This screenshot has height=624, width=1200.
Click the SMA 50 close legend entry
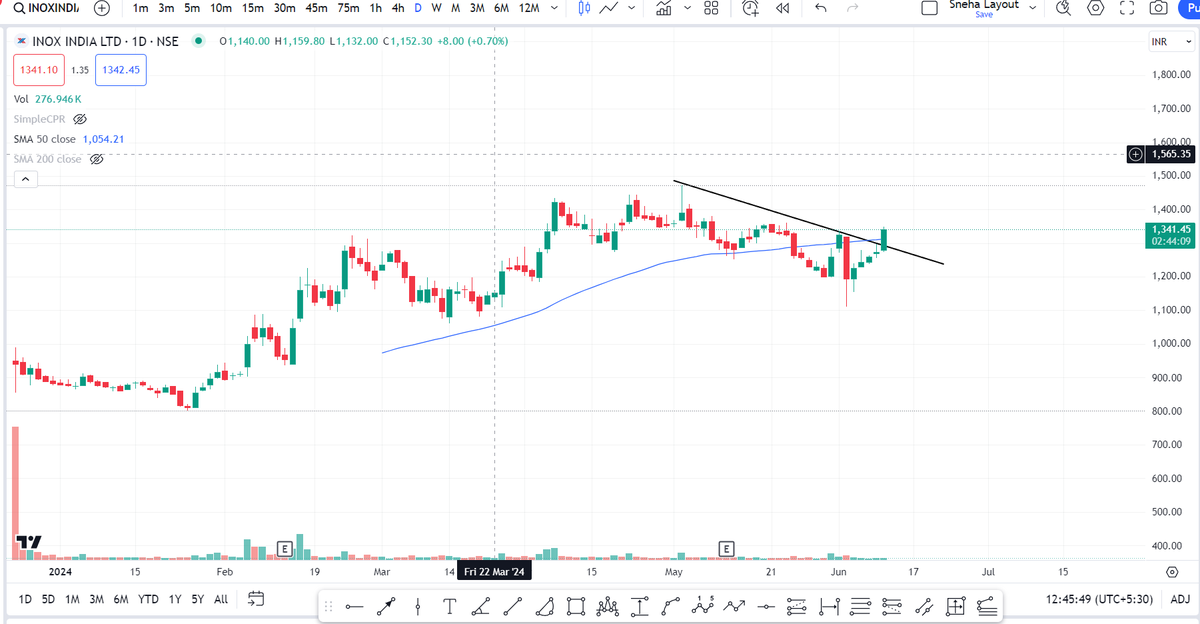coord(68,139)
